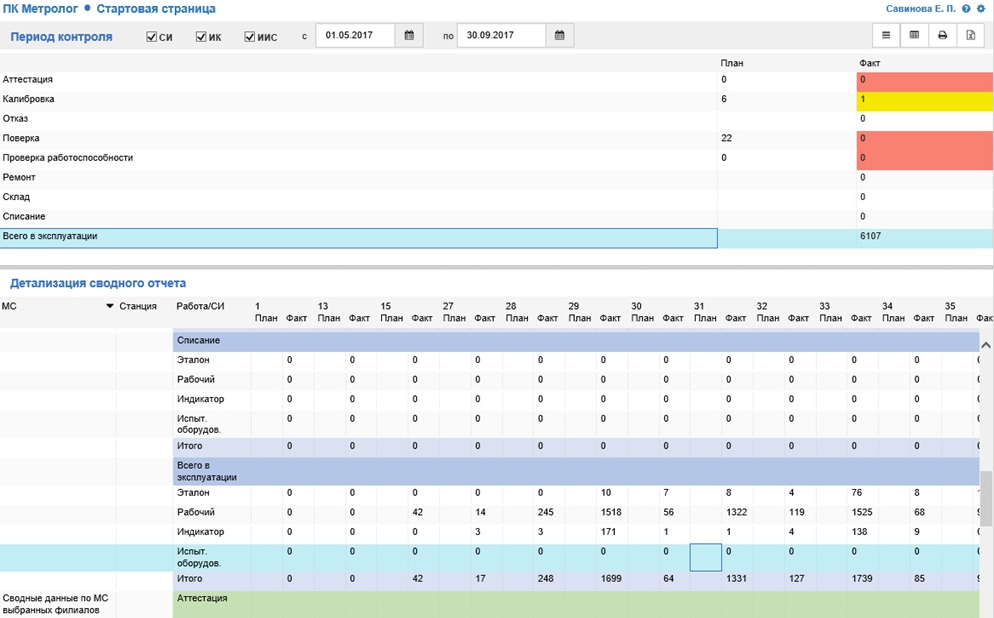The width and height of the screenshot is (994, 618).
Task: Click the table columns view icon
Action: [x=914, y=36]
